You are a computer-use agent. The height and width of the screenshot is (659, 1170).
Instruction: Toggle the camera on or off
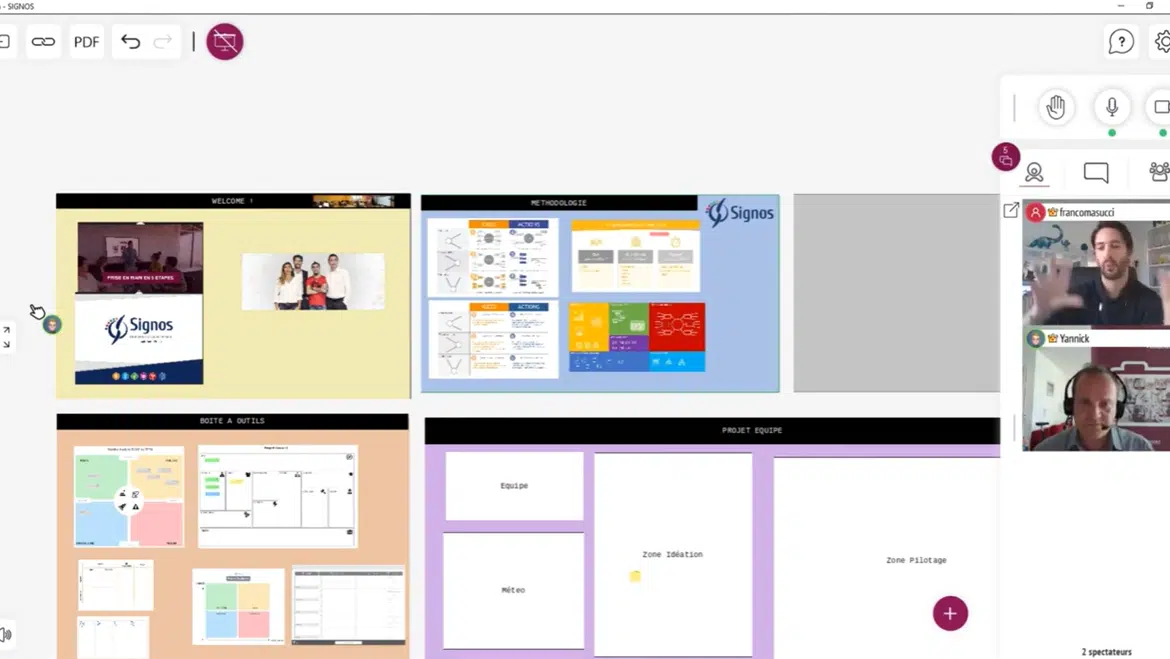tap(1160, 107)
